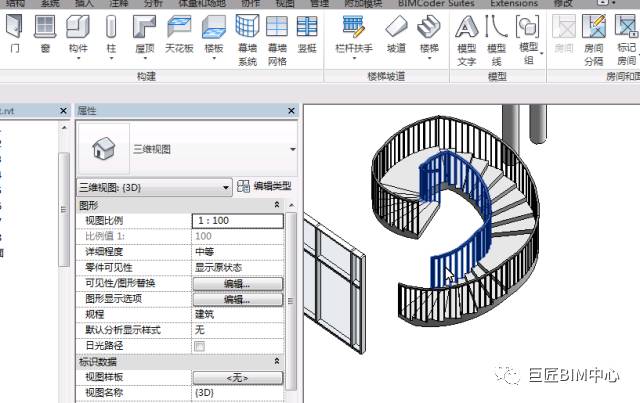This screenshot has width=640, height=403.
Task: Open the Component (构件) dropdown arrow
Action: [78, 58]
